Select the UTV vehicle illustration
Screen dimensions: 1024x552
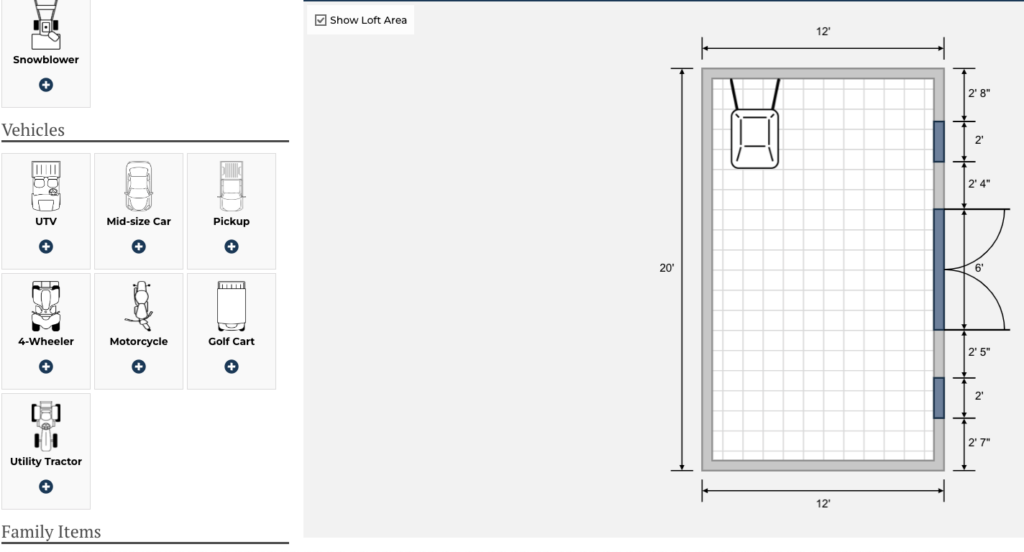[x=46, y=186]
